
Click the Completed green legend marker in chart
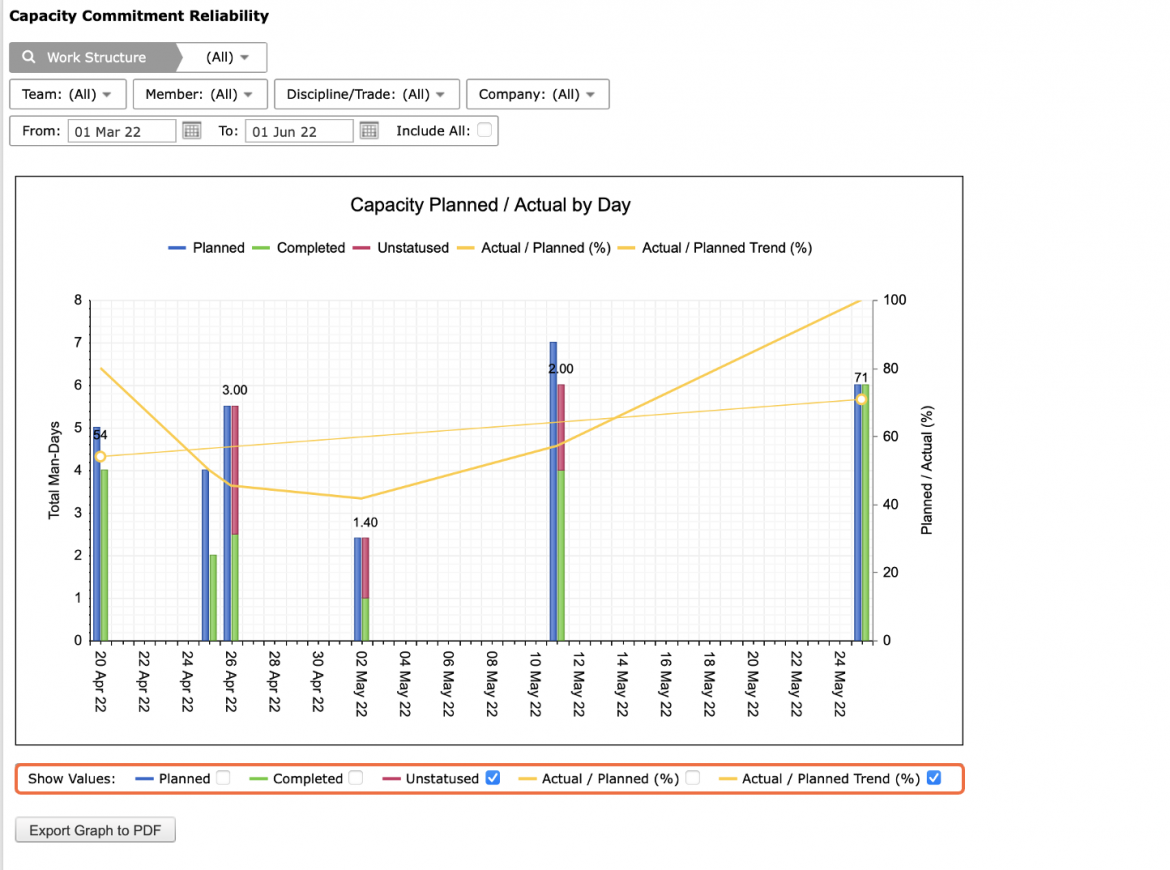(x=260, y=248)
